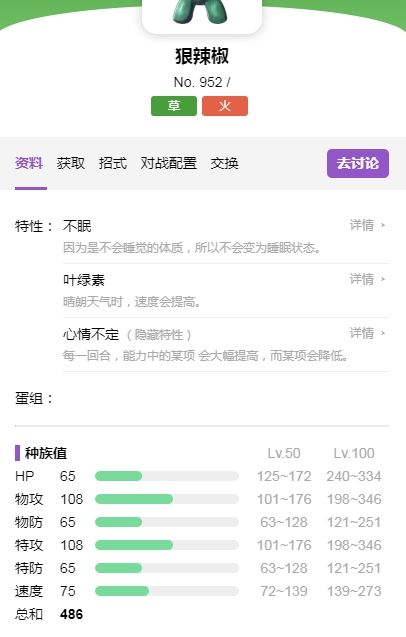Click the 不眠 ability name
The image size is (406, 637).
[77, 226]
